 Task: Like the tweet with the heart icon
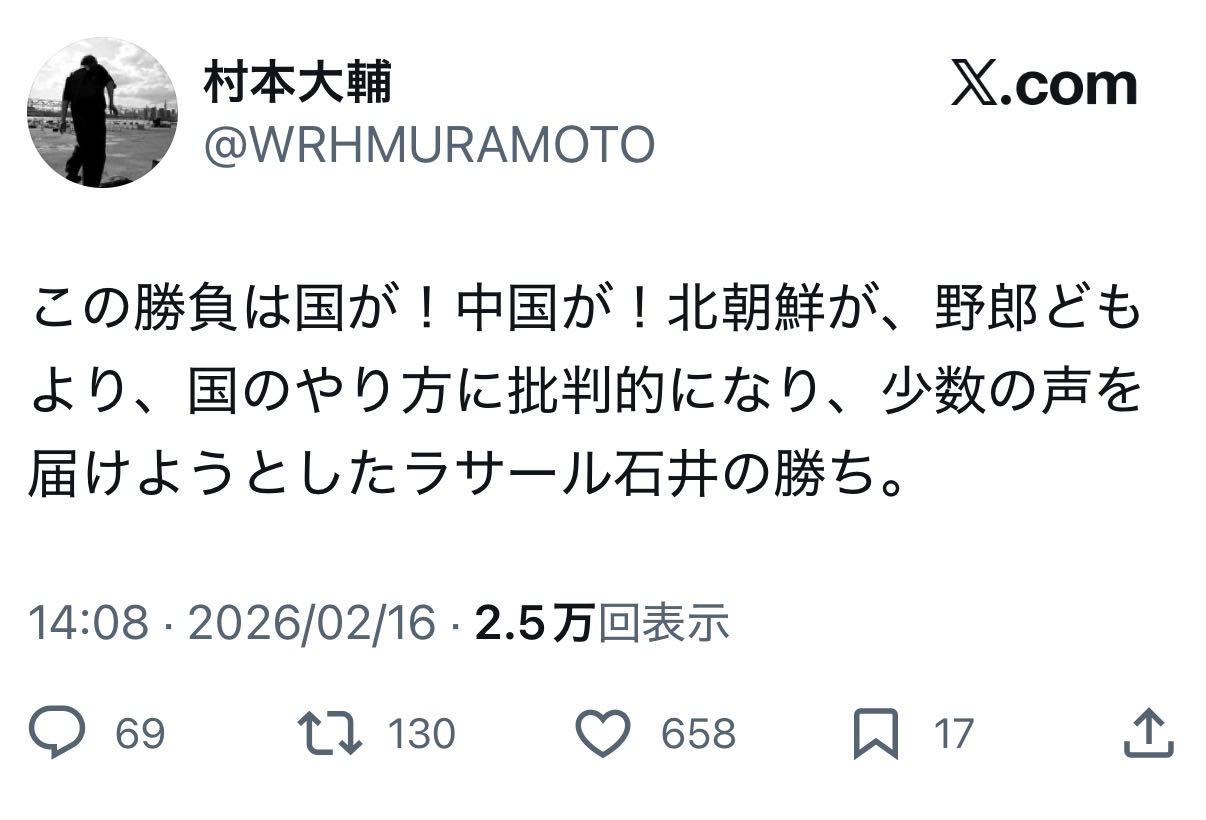[x=605, y=734]
